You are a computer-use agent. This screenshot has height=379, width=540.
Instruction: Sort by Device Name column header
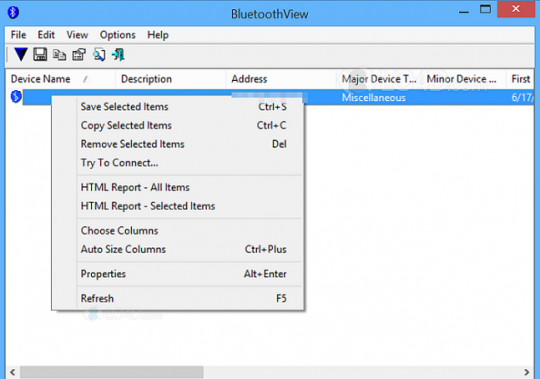60,79
